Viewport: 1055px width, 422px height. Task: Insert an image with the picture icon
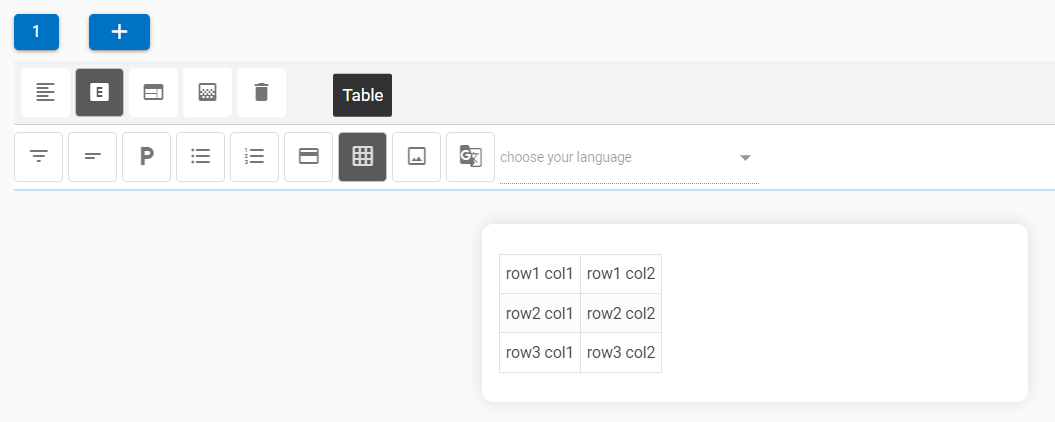(417, 157)
